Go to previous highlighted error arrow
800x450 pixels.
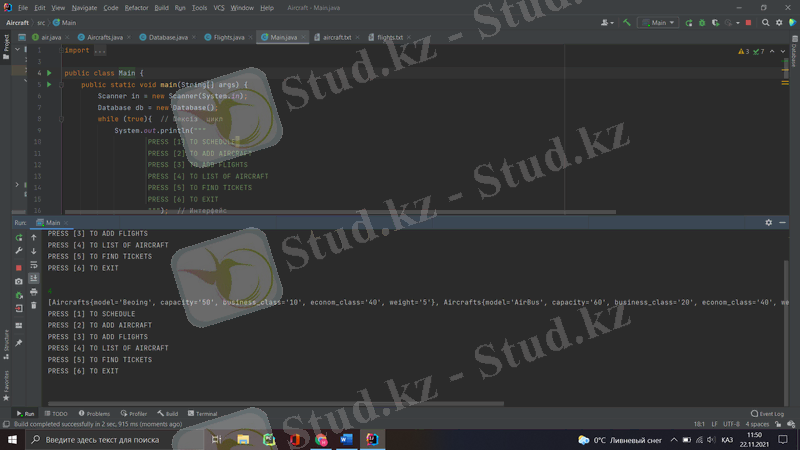click(772, 52)
